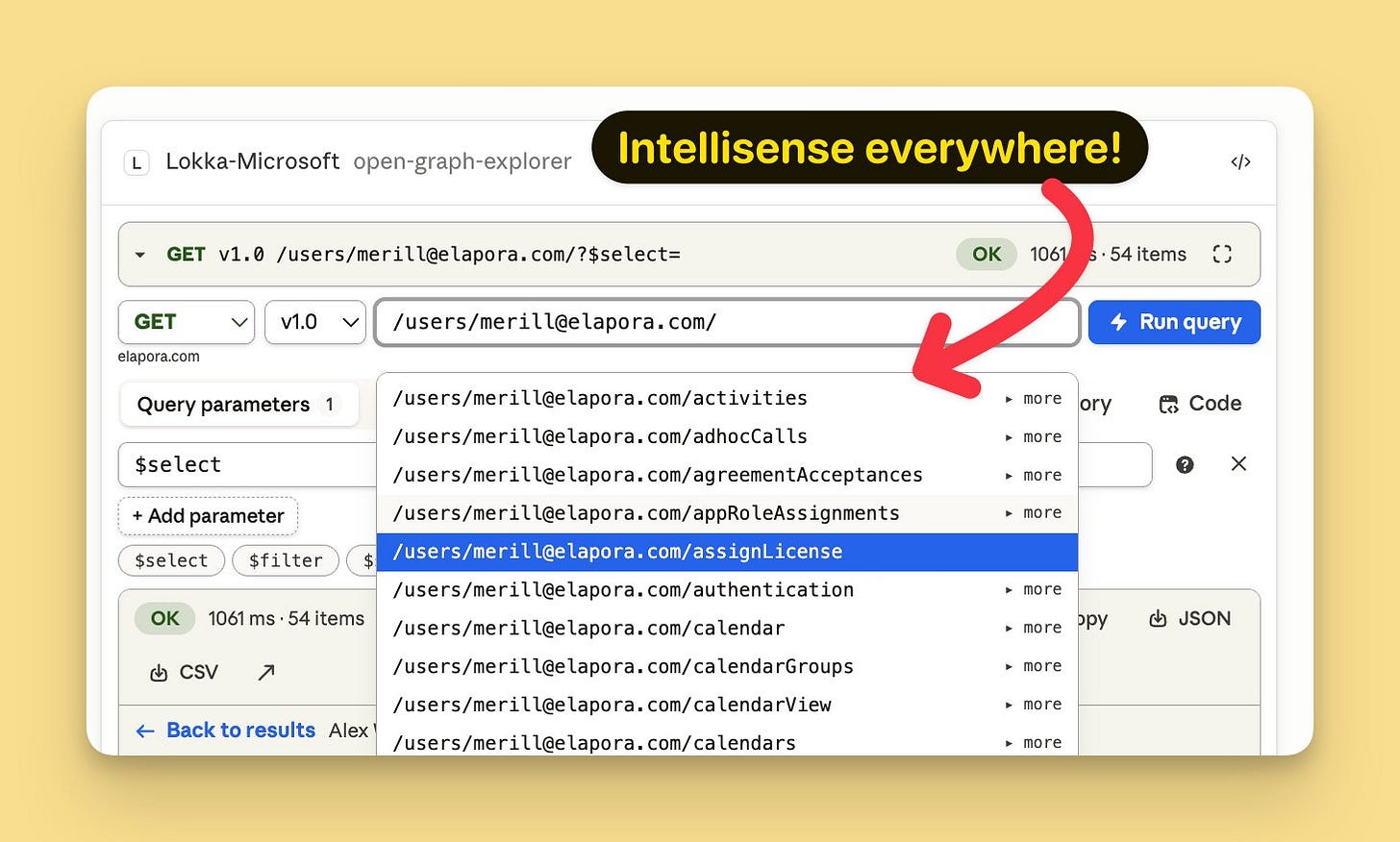Expand more for the calendarGroups row

(1034, 666)
